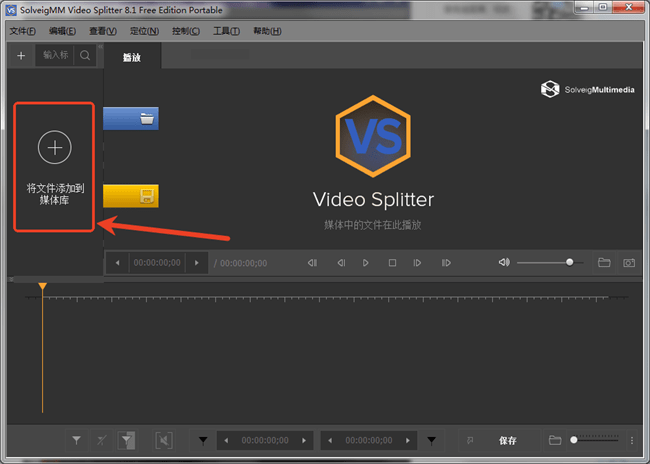The width and height of the screenshot is (650, 464).
Task: Increase start time with right arrow
Action: coord(304,440)
